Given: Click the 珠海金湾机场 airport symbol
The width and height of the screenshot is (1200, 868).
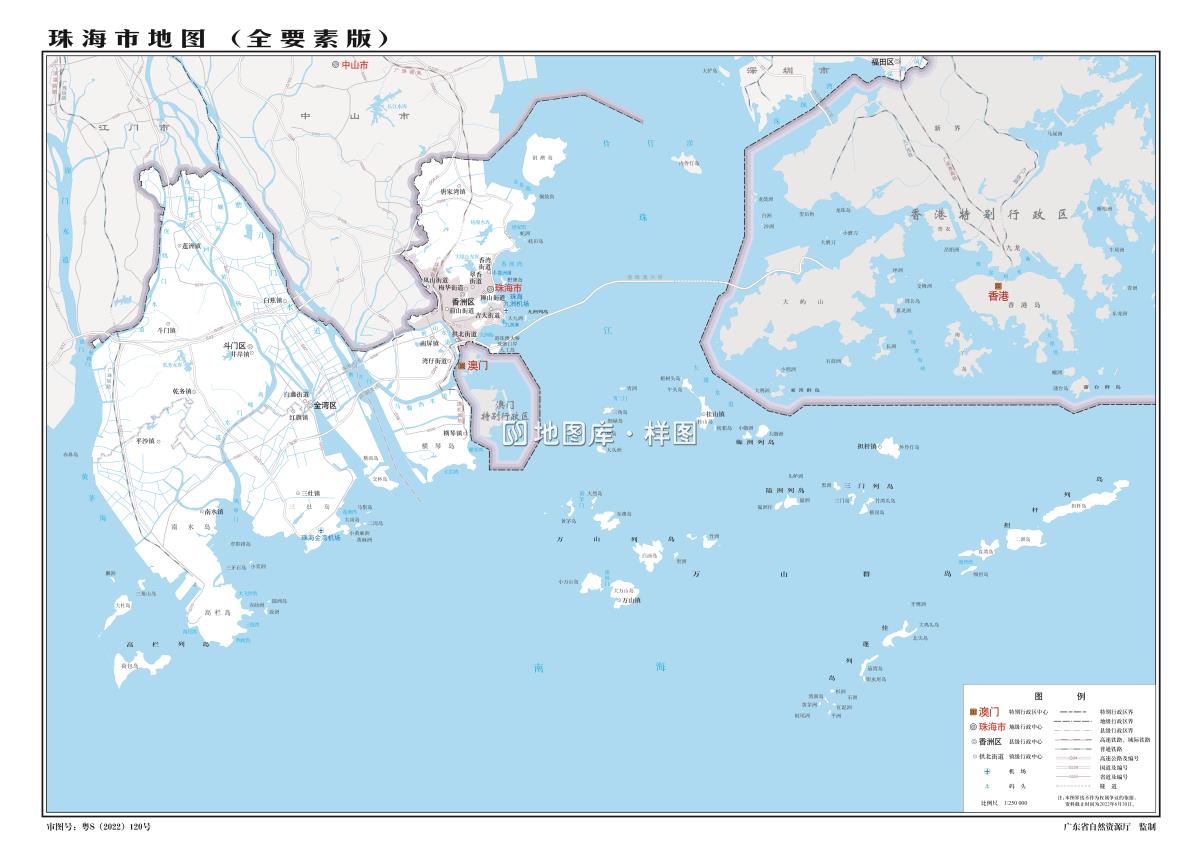Looking at the screenshot, I should (x=321, y=531).
